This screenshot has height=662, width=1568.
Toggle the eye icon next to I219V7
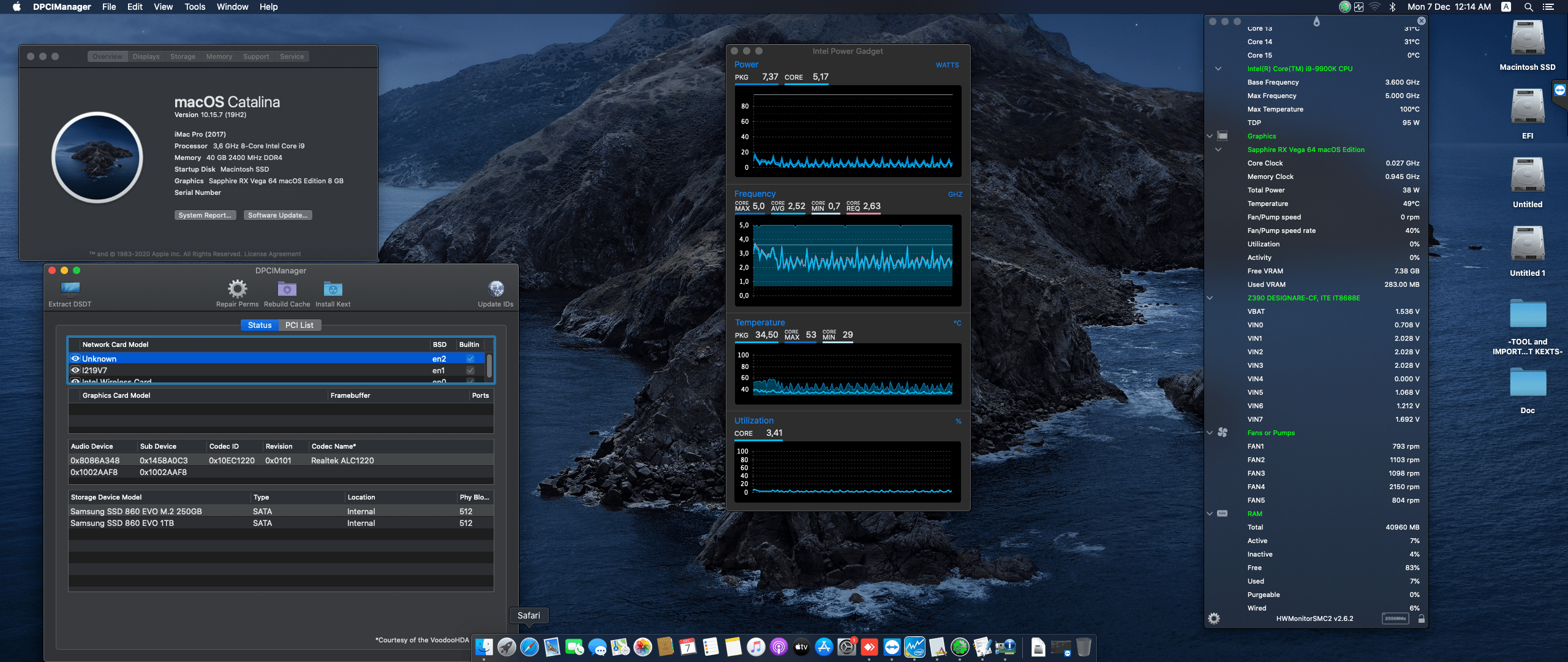[75, 370]
